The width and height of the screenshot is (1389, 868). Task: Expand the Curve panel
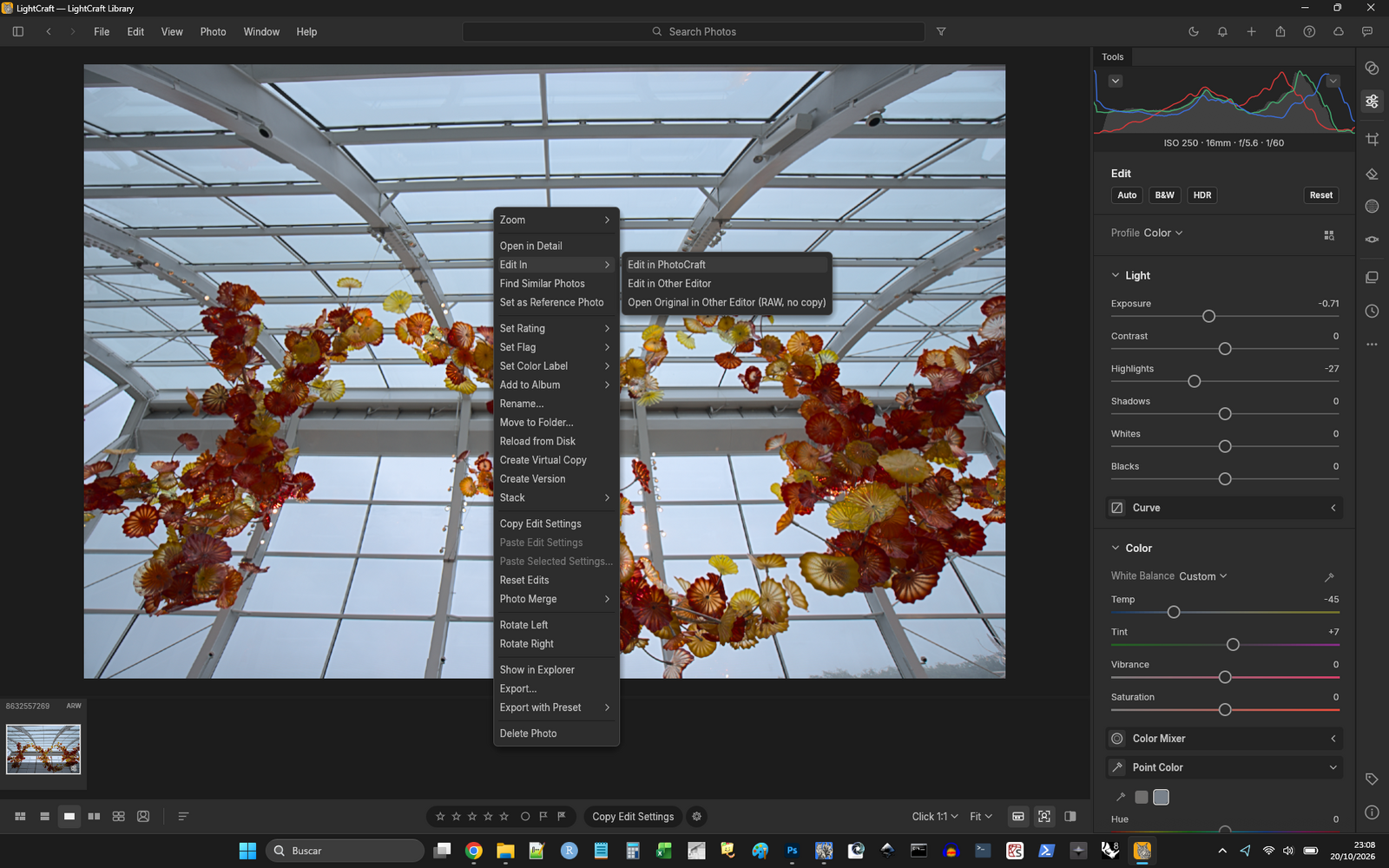coord(1224,508)
